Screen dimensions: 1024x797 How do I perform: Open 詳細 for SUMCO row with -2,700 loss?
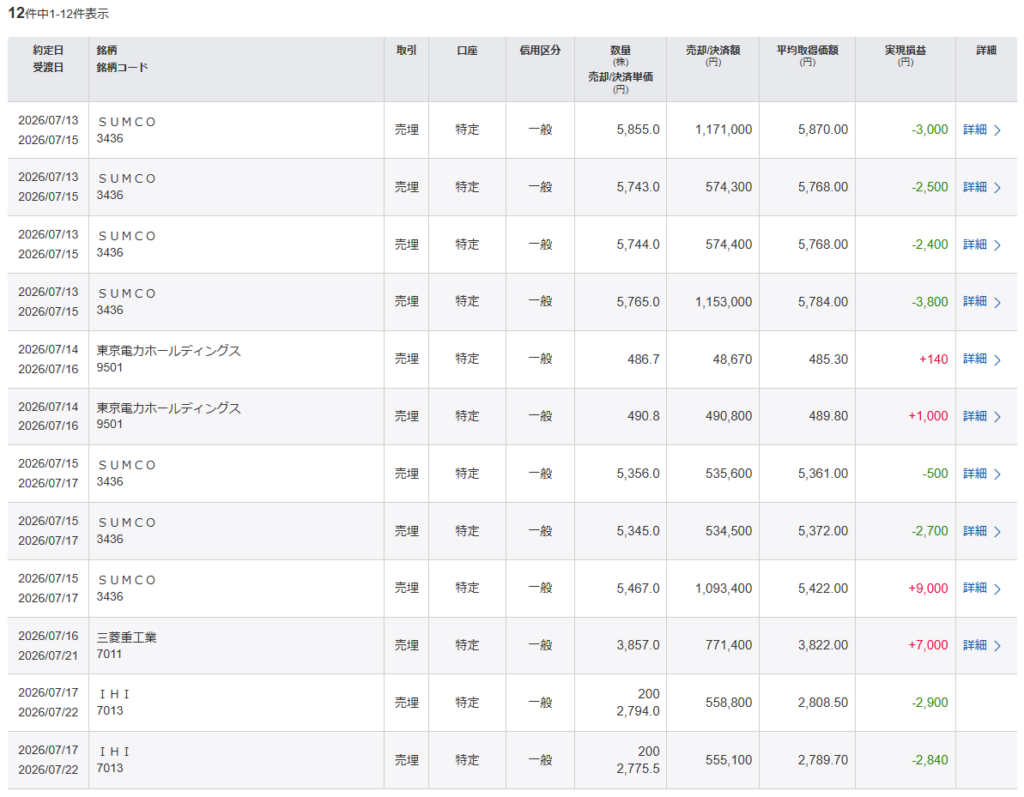(x=982, y=531)
